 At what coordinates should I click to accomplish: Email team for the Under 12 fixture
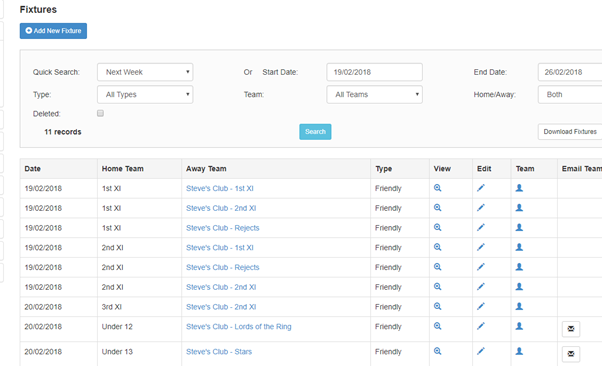coord(571,329)
